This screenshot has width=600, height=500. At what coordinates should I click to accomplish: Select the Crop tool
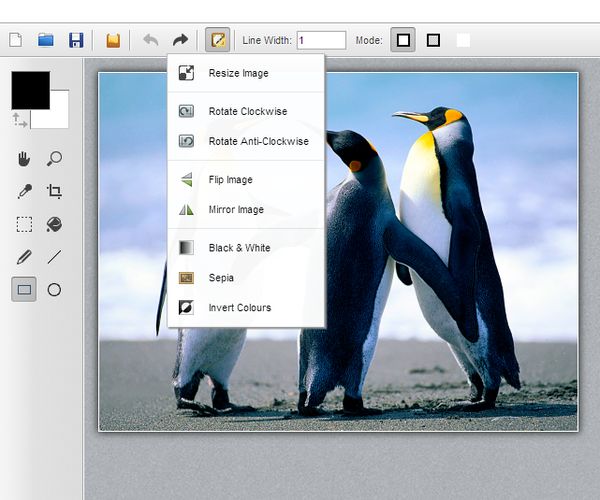(x=55, y=191)
